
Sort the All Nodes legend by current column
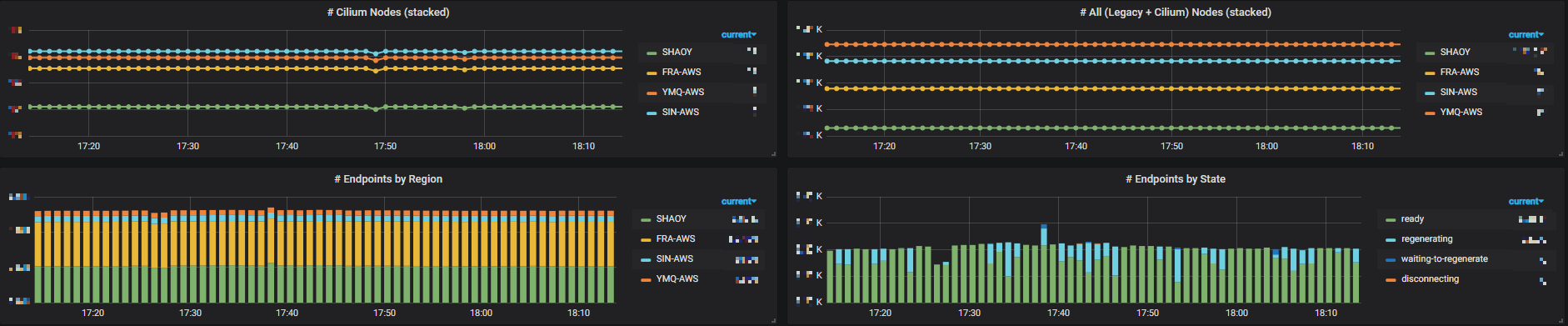1526,35
